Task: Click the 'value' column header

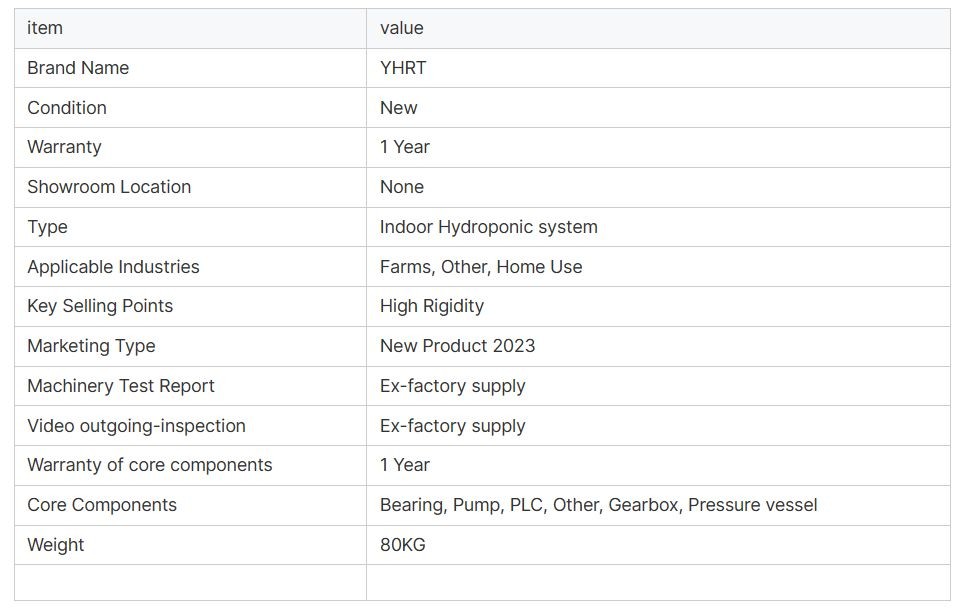Action: 402,28
